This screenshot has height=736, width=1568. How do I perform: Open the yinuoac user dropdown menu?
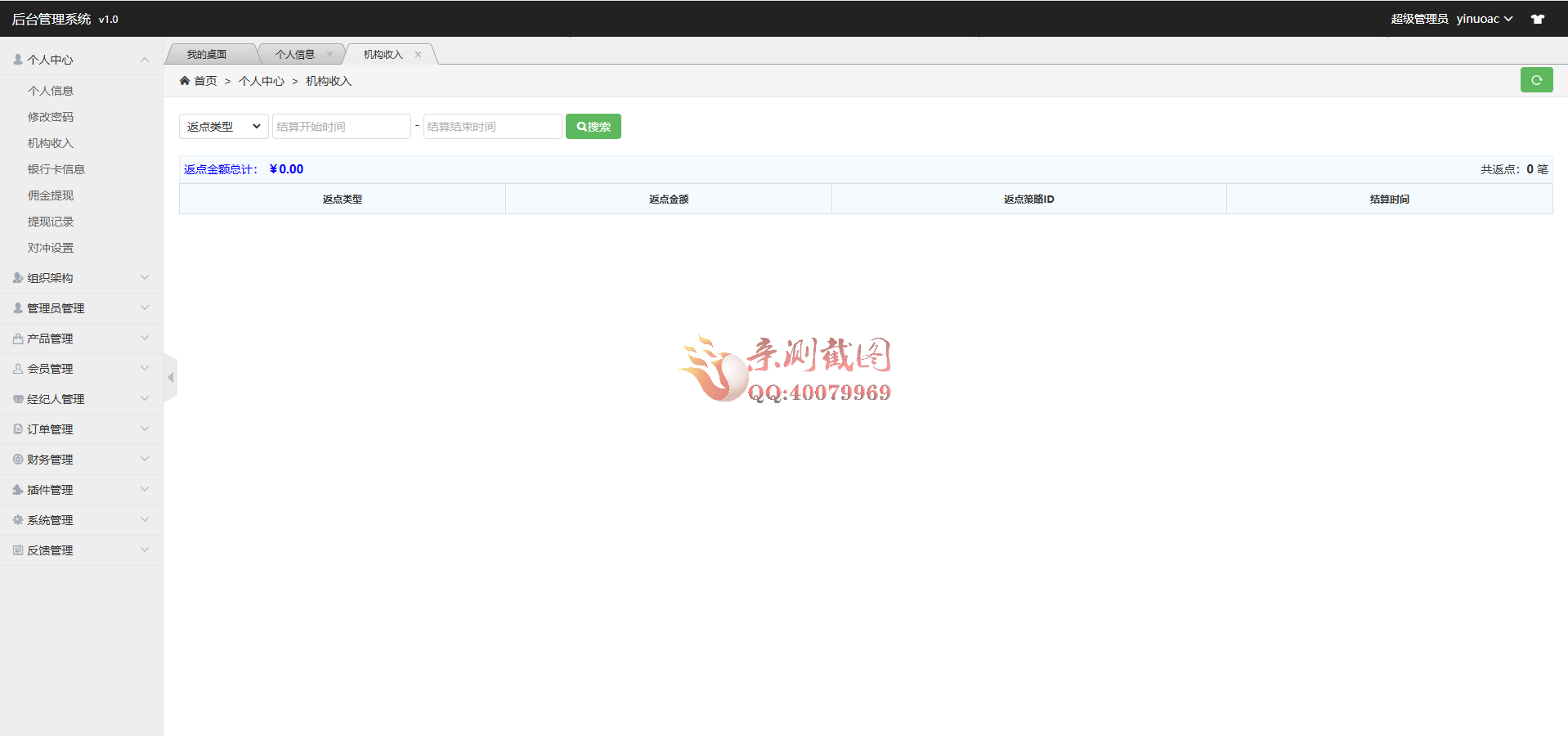(1484, 19)
